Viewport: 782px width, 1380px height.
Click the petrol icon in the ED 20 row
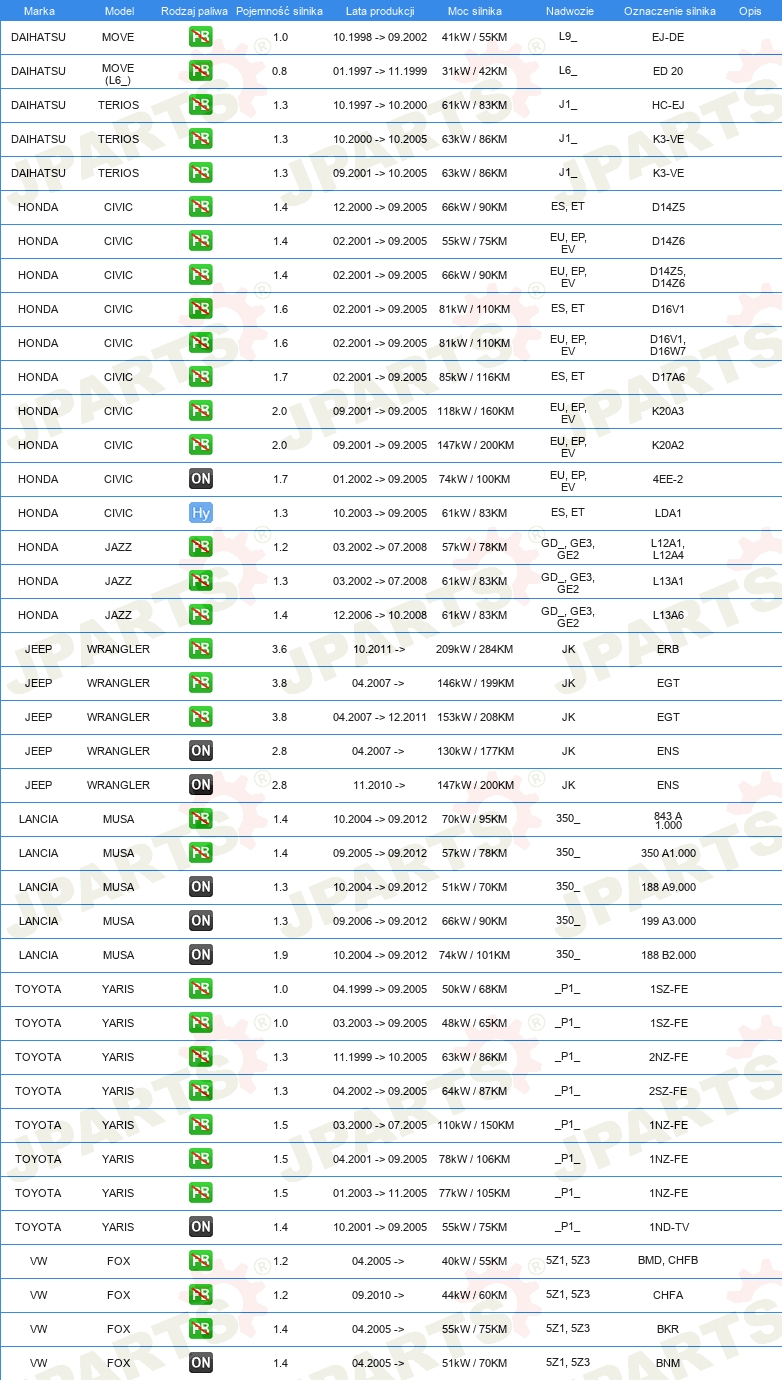201,71
